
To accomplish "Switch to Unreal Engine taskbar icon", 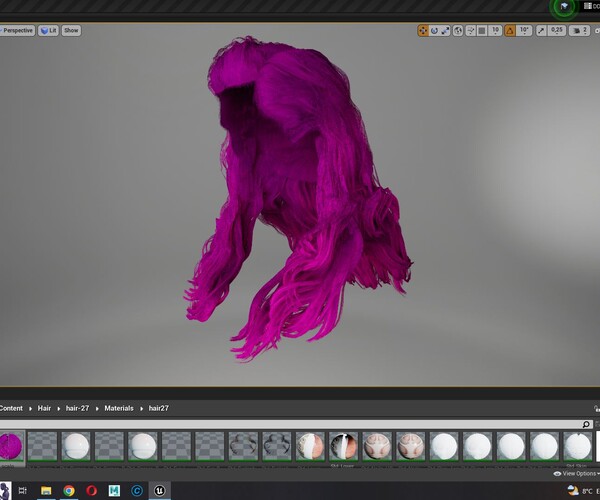I will click(x=159, y=490).
